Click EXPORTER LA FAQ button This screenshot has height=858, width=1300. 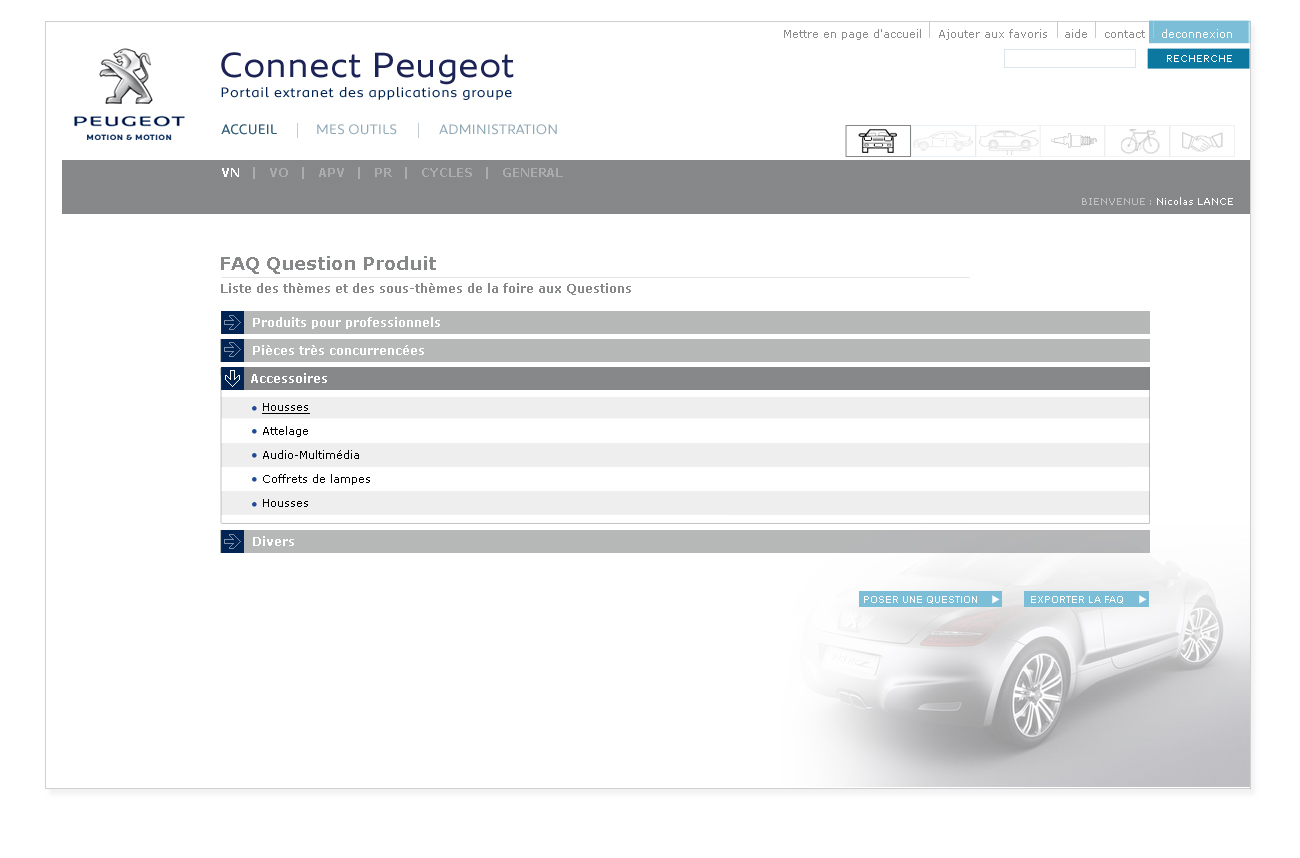point(1086,600)
